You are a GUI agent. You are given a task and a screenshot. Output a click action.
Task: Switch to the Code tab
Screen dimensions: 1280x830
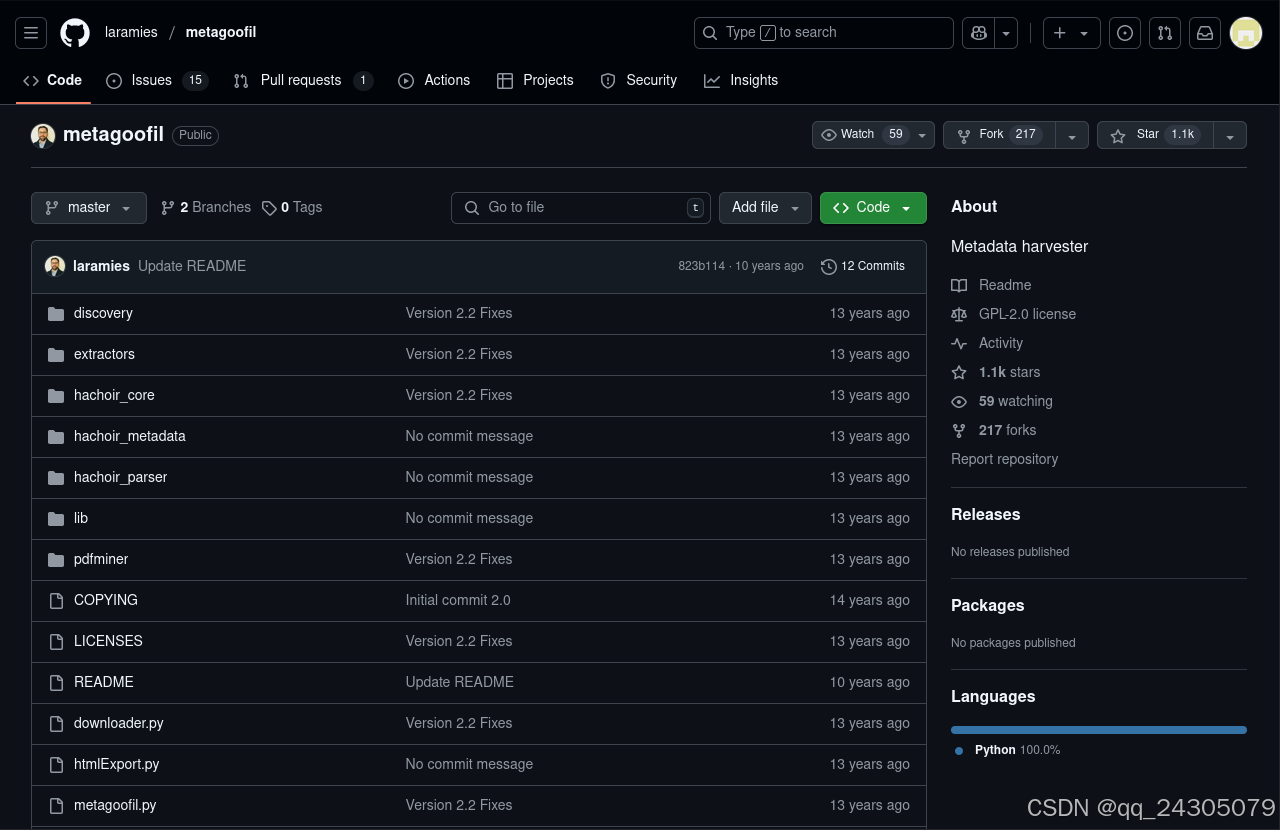click(53, 80)
